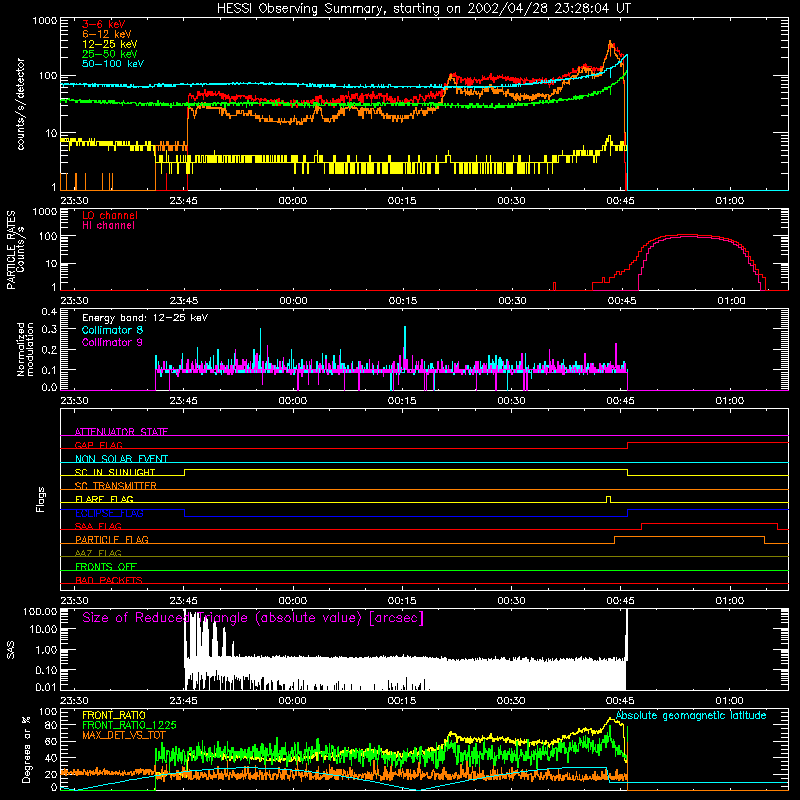Click the SAA_FLAG label
Image resolution: width=800 pixels, height=800 pixels.
pos(98,526)
